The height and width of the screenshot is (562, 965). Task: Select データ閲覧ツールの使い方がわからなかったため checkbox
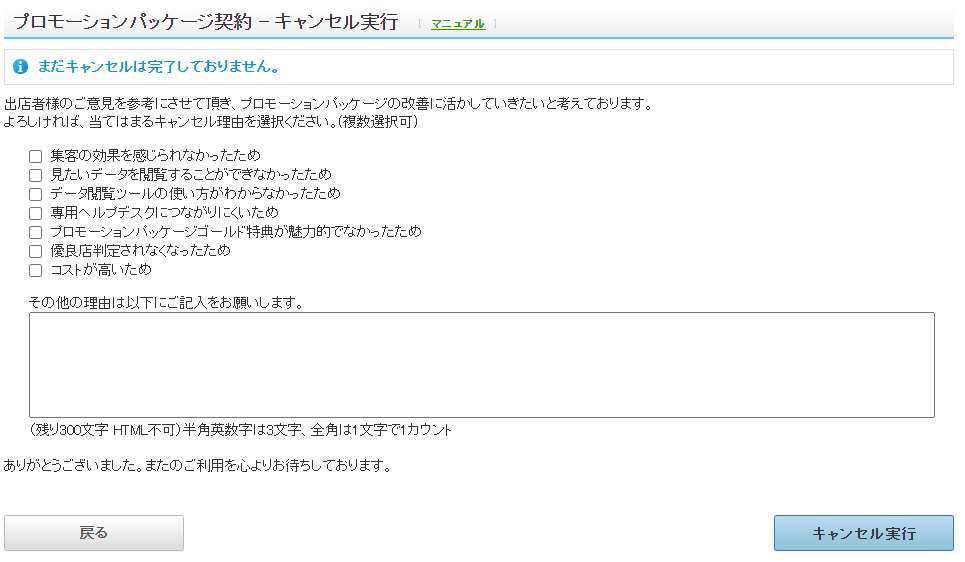36,194
